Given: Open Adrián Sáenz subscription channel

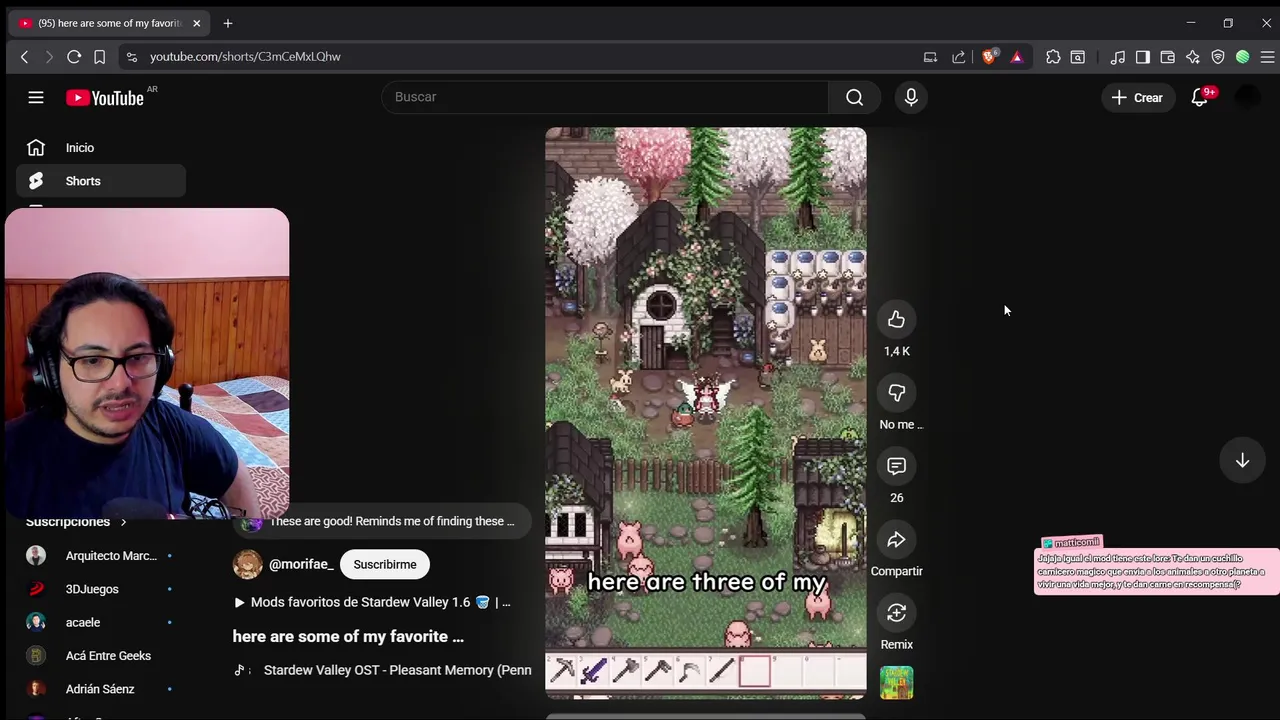Looking at the screenshot, I should [100, 689].
